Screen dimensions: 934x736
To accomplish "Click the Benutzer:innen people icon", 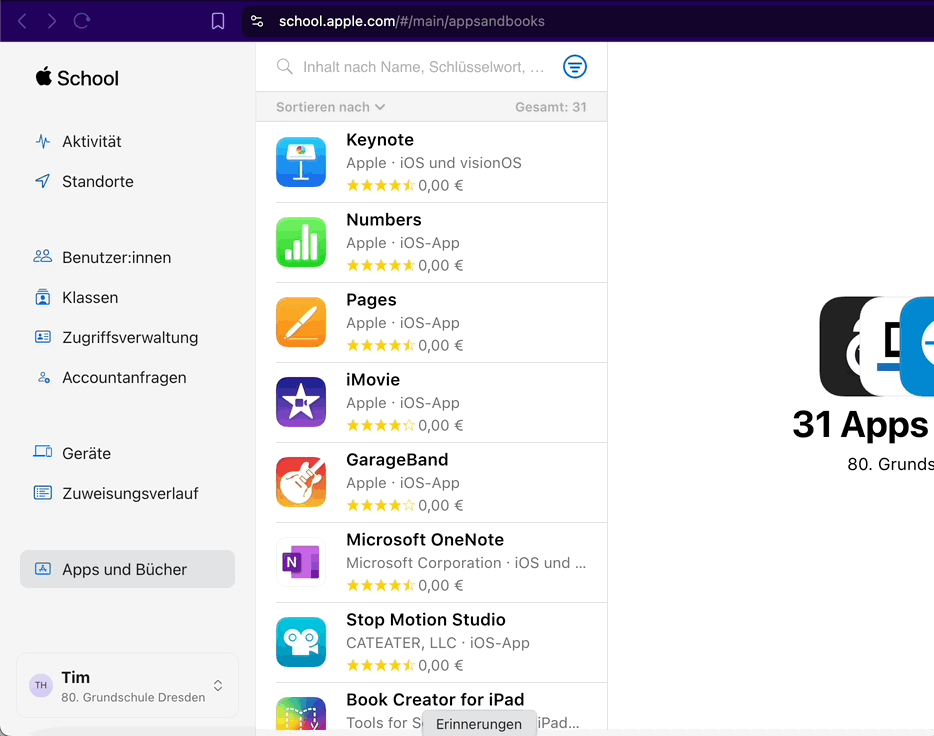I will click(x=43, y=257).
